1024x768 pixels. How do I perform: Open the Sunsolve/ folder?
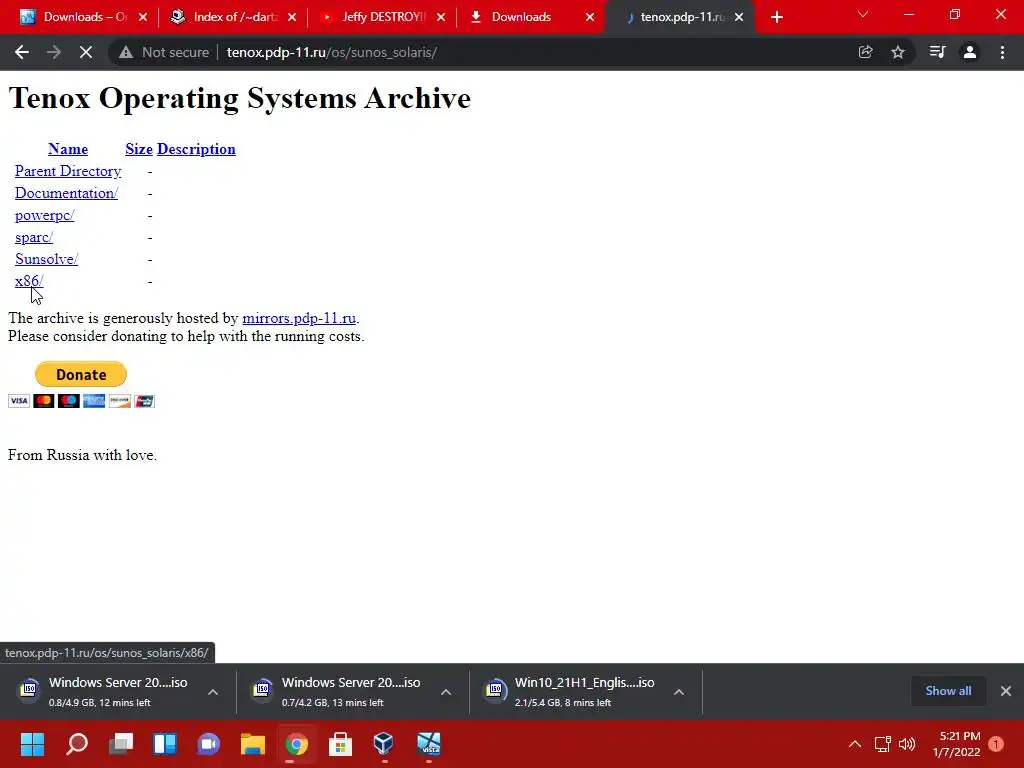click(46, 259)
